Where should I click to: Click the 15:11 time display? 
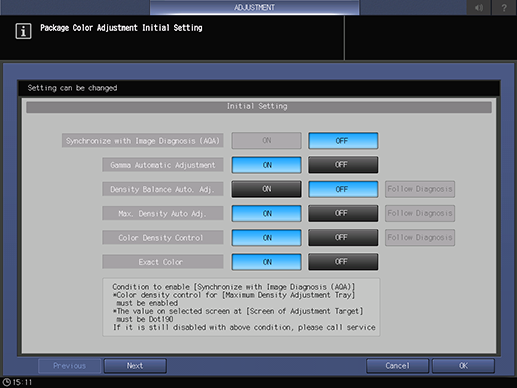point(22,382)
